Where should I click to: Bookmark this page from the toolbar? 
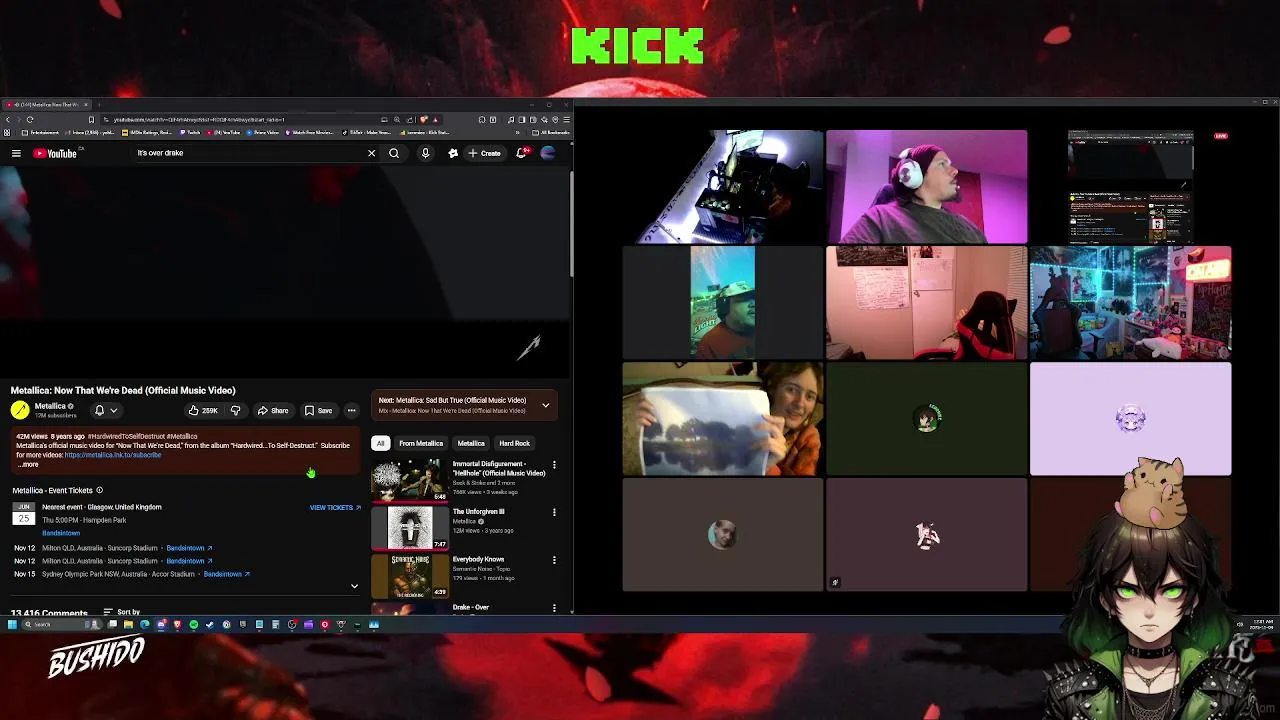[x=91, y=119]
